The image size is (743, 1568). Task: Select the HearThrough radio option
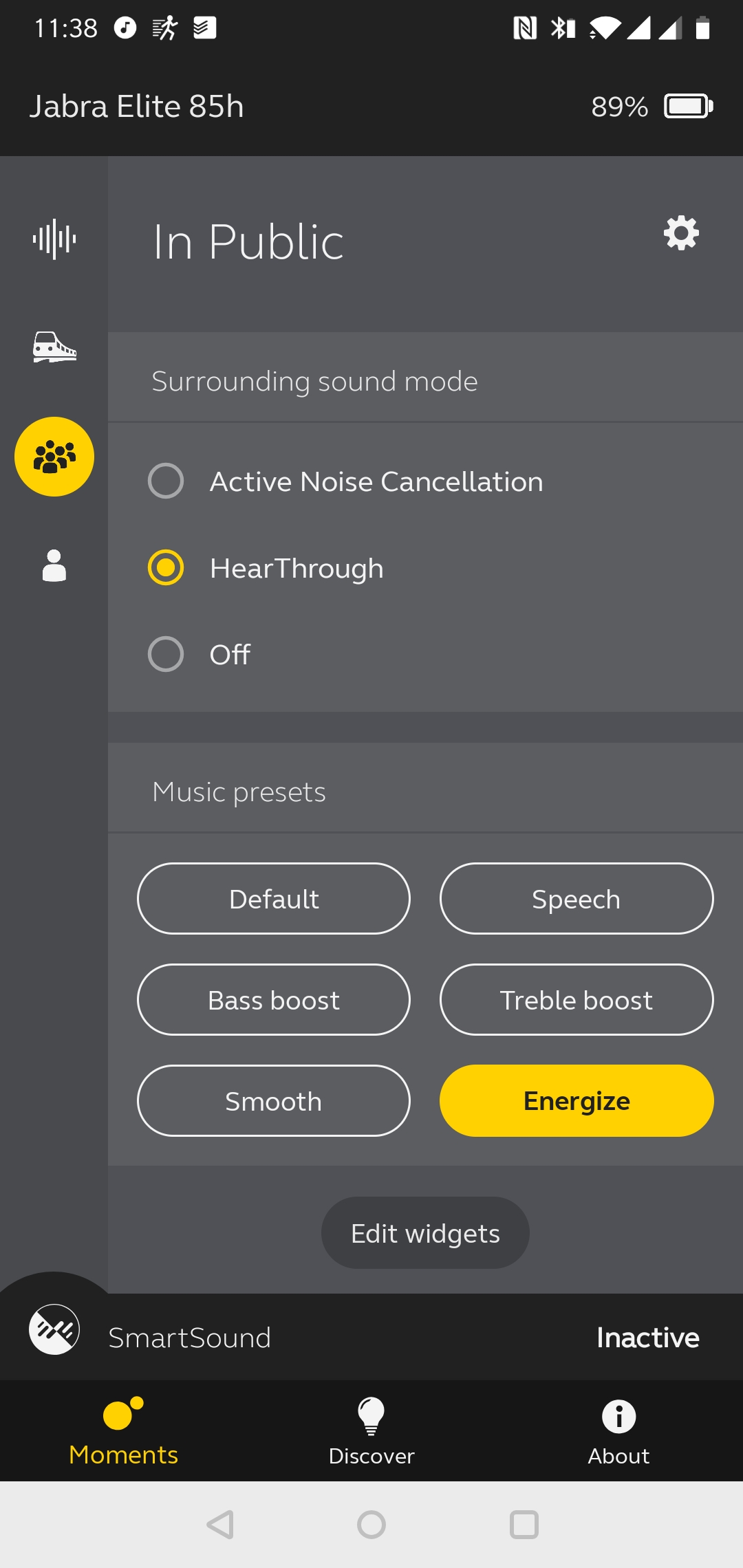point(166,567)
